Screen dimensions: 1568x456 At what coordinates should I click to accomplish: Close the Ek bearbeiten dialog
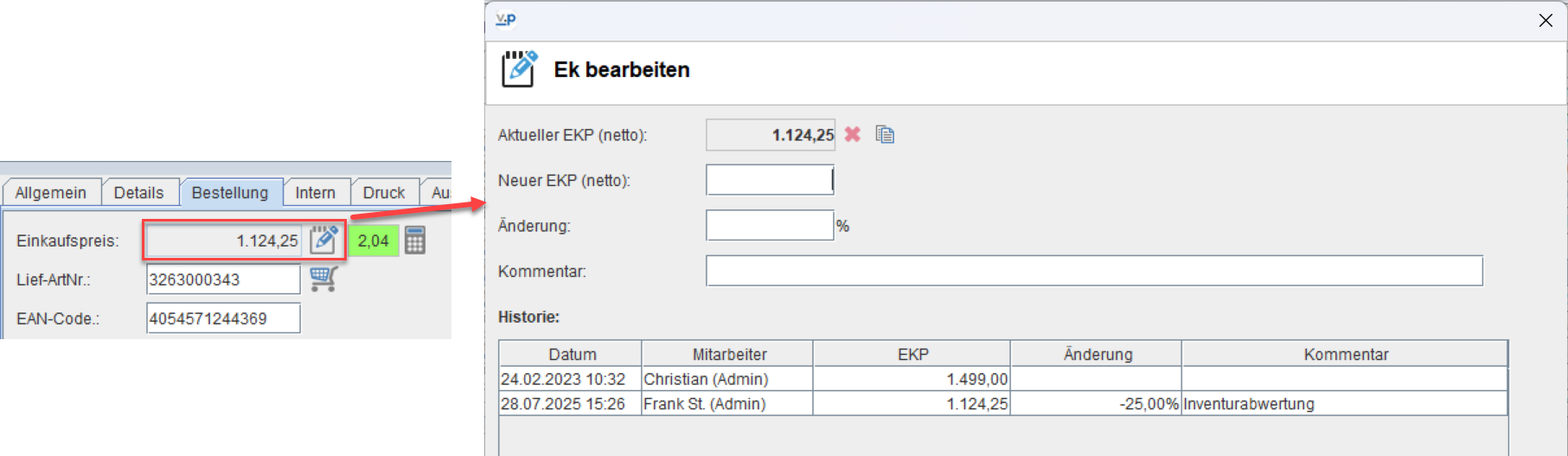[1546, 20]
